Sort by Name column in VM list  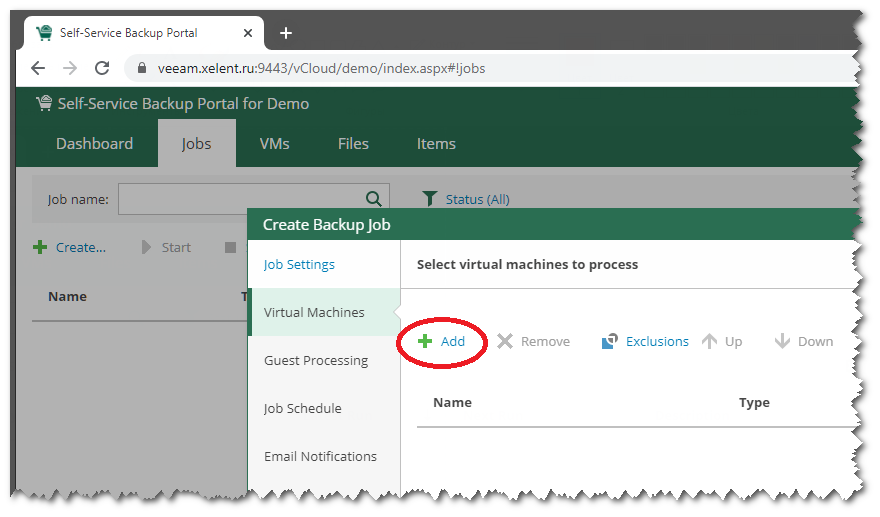452,402
